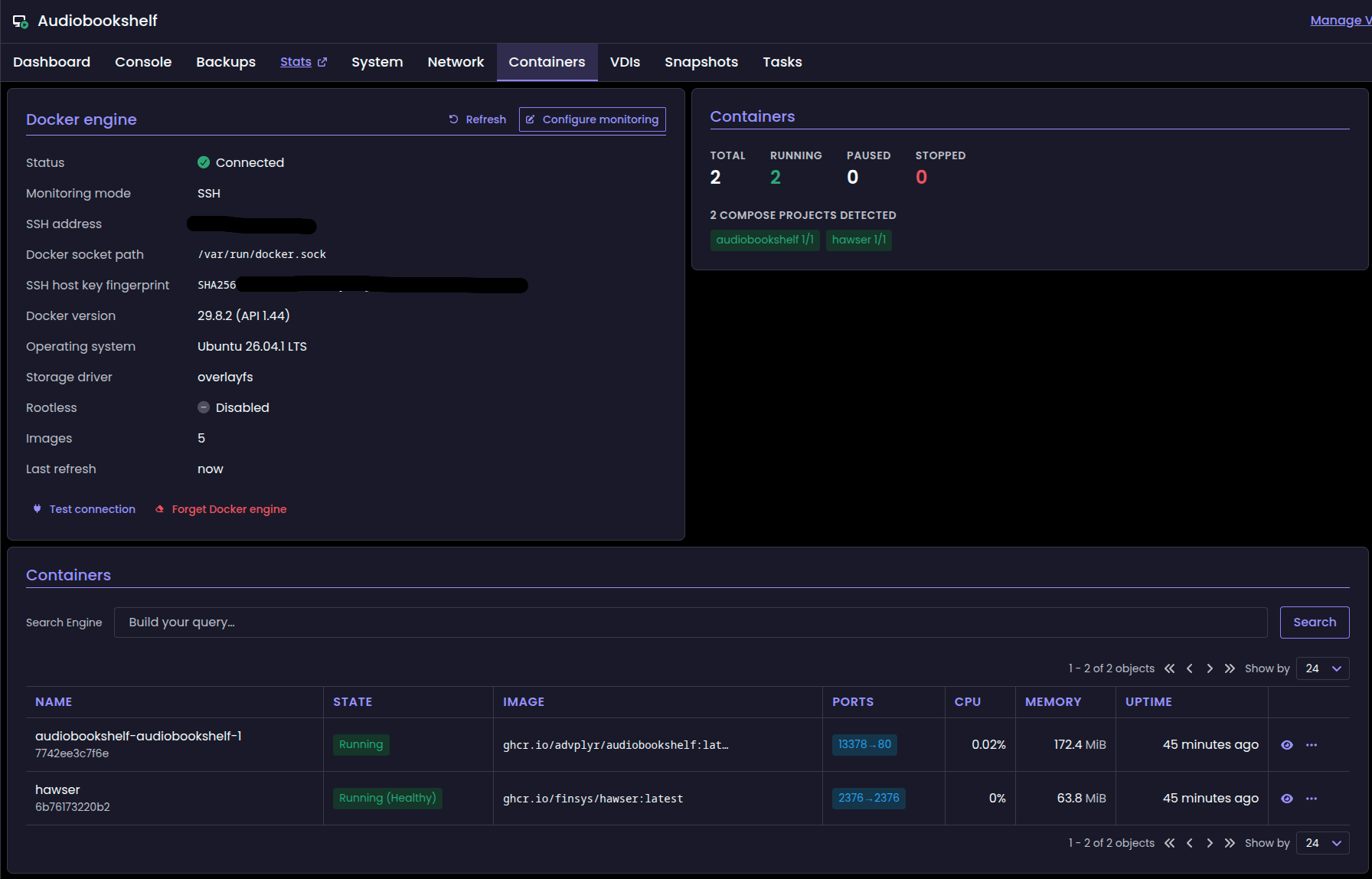Click port mapping 2376→2376 badge
This screenshot has width=1372, height=879.
[x=869, y=798]
